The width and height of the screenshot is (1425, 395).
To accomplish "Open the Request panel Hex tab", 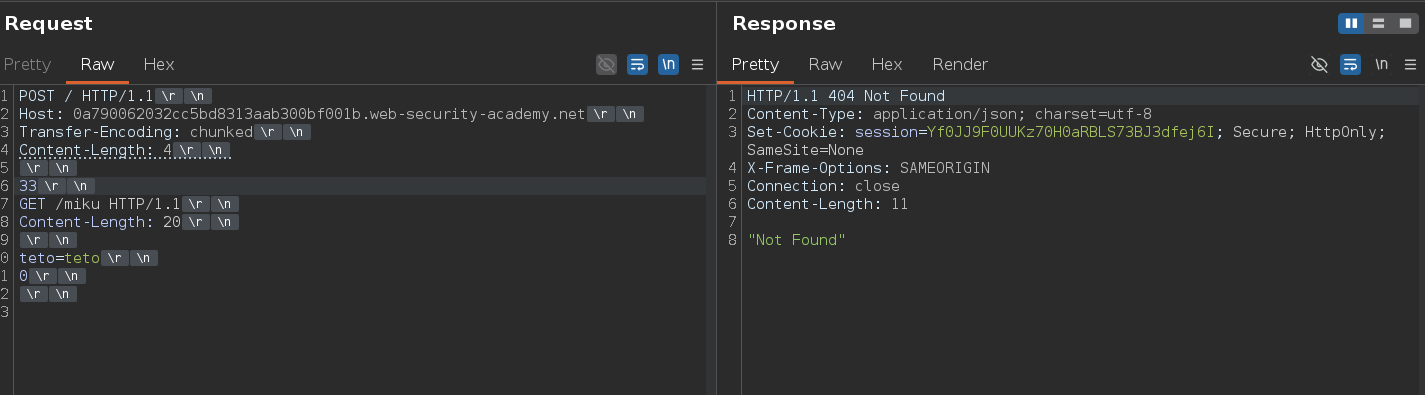I will point(159,64).
